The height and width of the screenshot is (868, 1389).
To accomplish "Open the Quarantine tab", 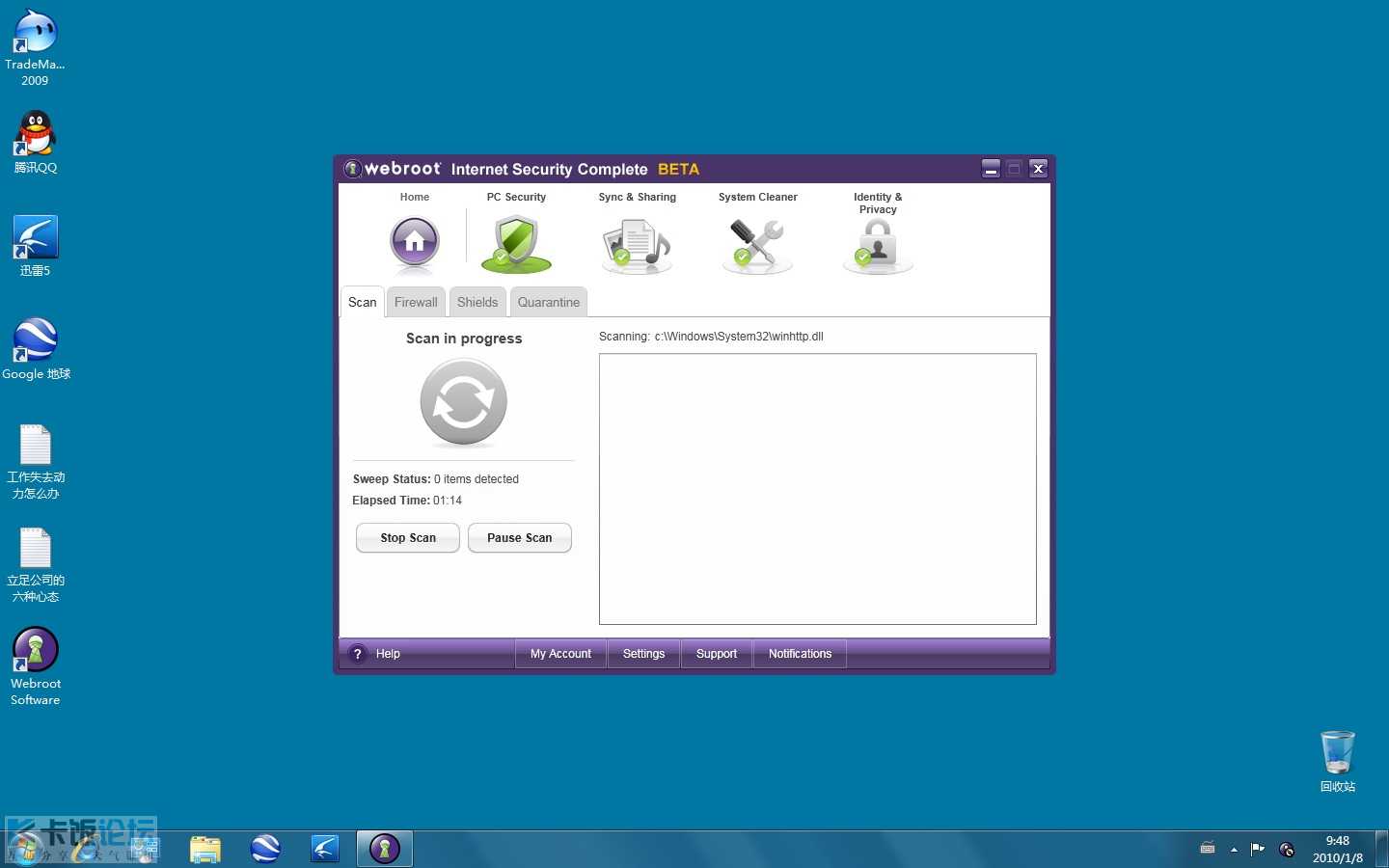I will [548, 302].
